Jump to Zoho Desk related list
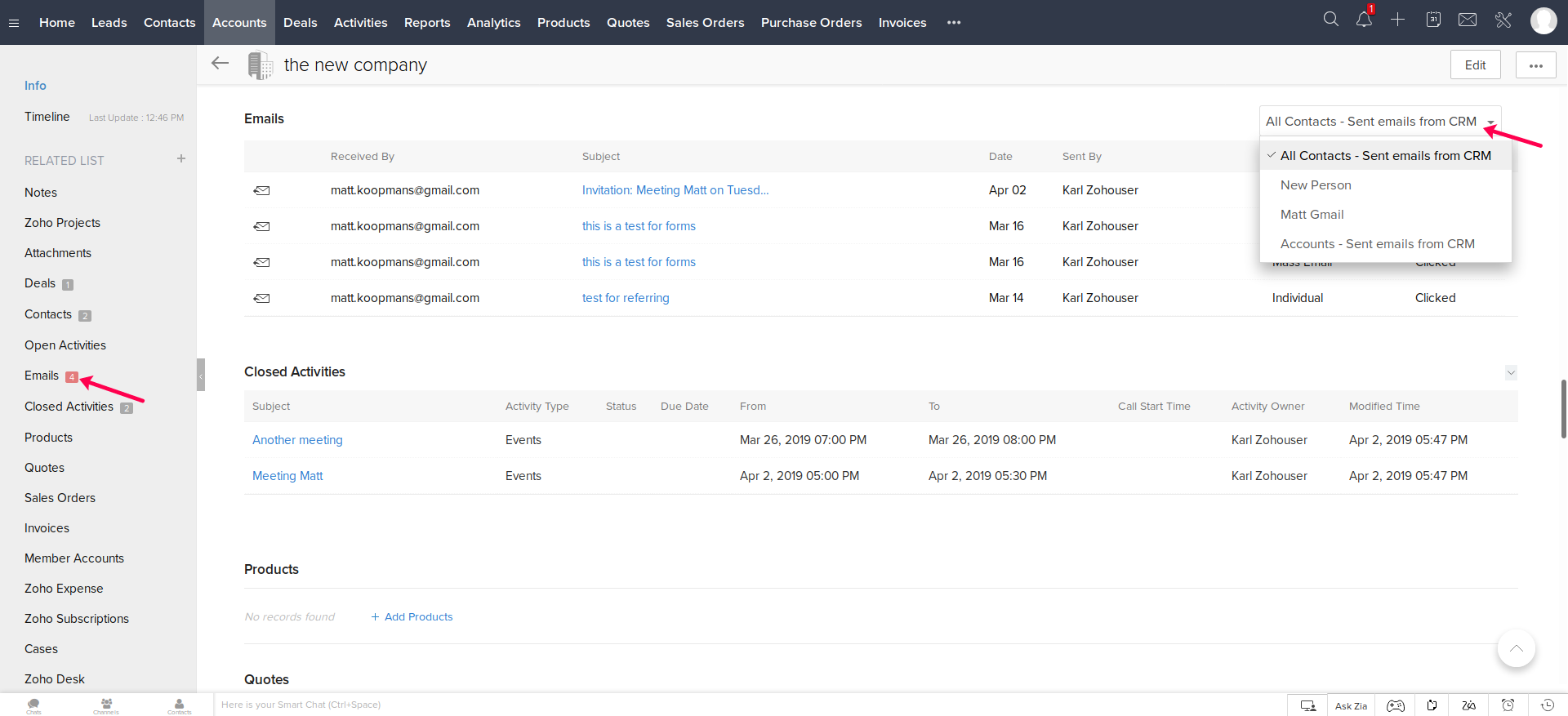Viewport: 1568px width, 716px height. pyautogui.click(x=55, y=679)
